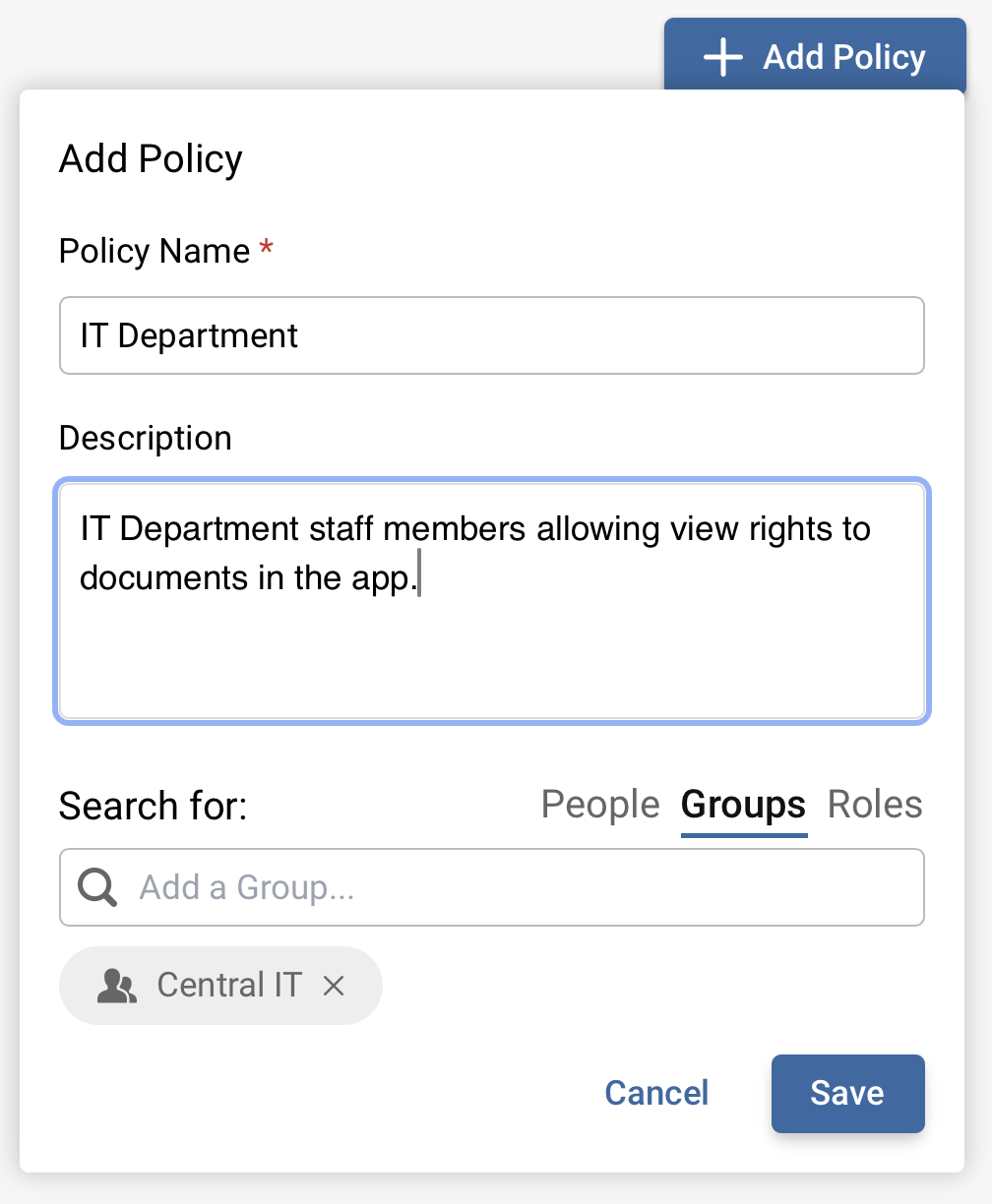Click the plus icon on Add Policy
The width and height of the screenshot is (992, 1204).
721,56
